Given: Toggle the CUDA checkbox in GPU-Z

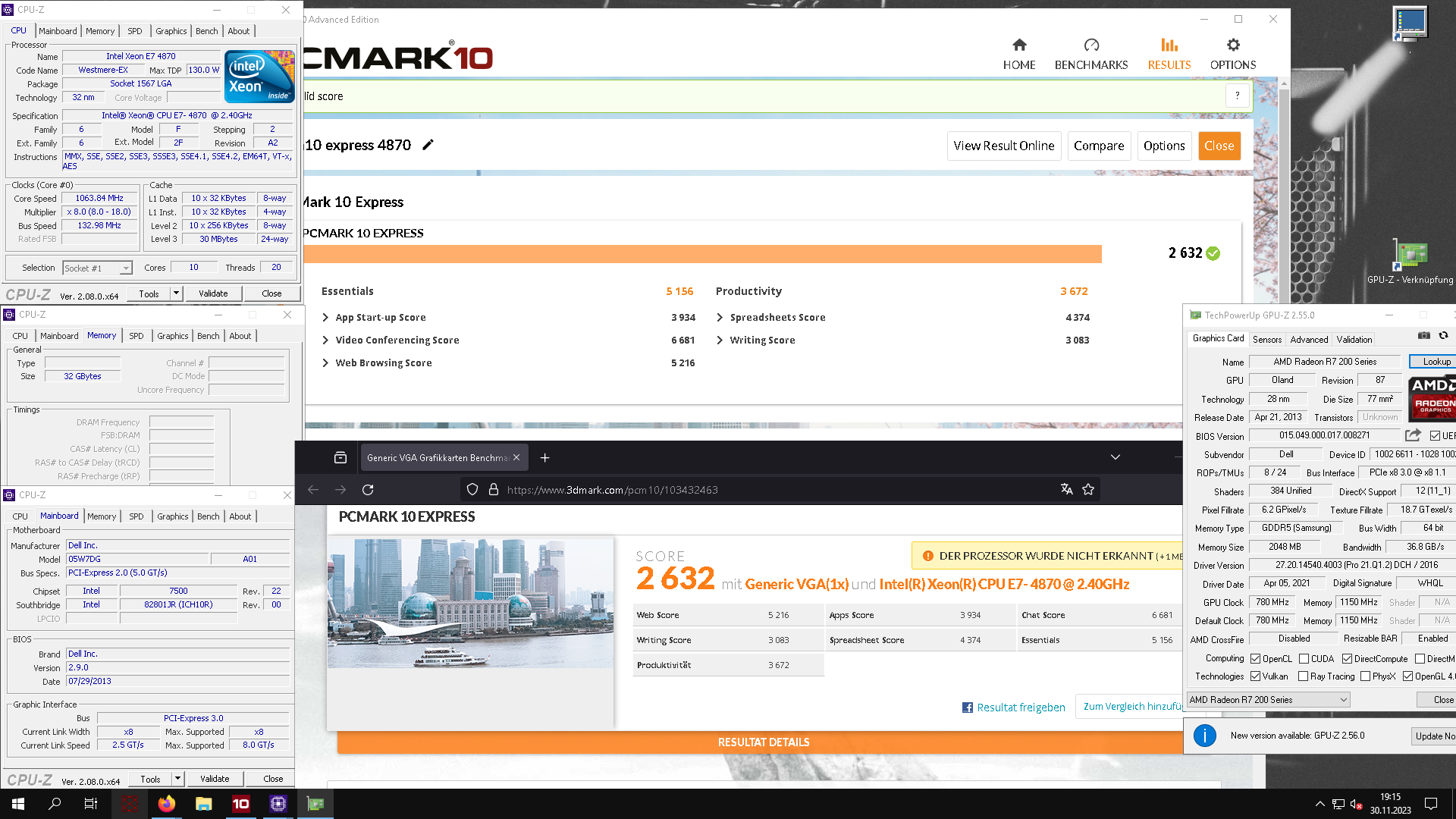Looking at the screenshot, I should 1304,659.
